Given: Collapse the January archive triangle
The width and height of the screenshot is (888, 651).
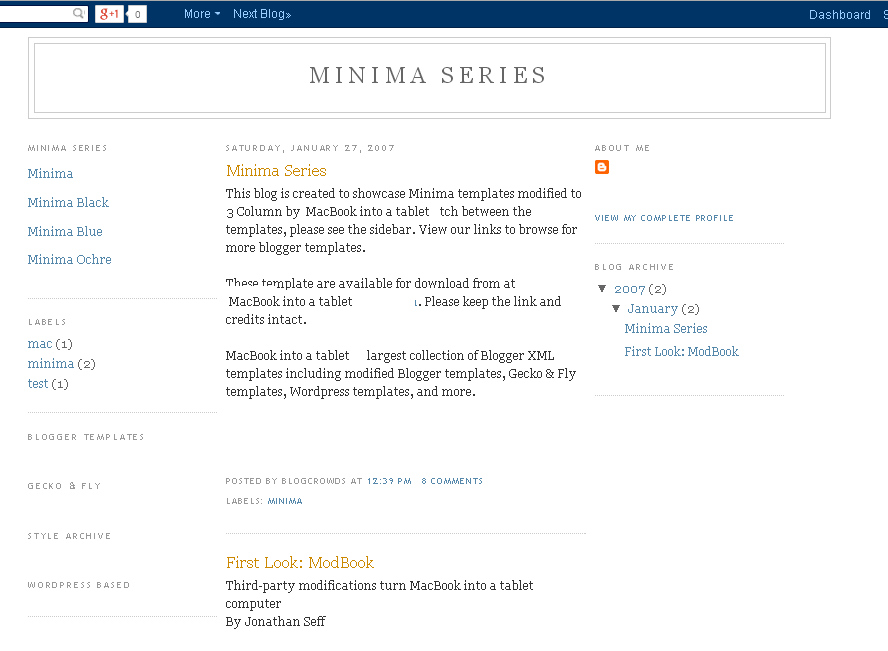Looking at the screenshot, I should coord(616,309).
